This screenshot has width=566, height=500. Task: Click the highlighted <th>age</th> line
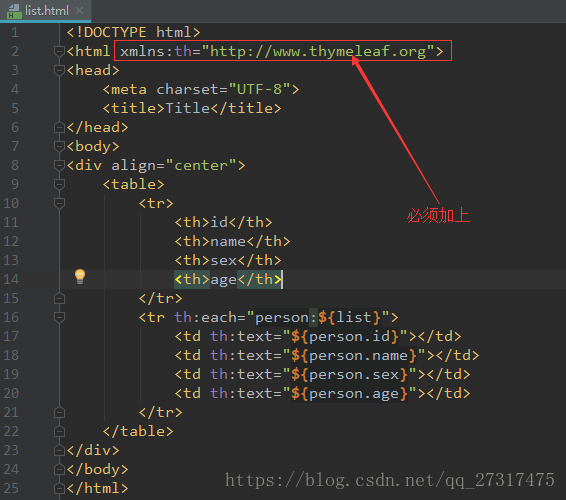click(228, 279)
